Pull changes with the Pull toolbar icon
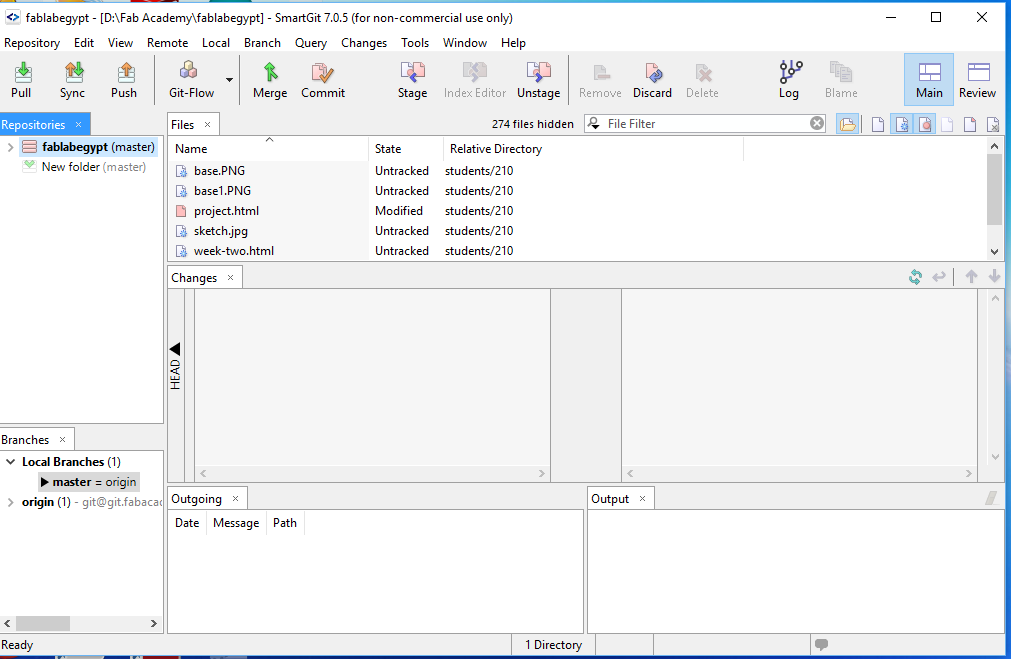This screenshot has width=1011, height=659. click(x=21, y=80)
